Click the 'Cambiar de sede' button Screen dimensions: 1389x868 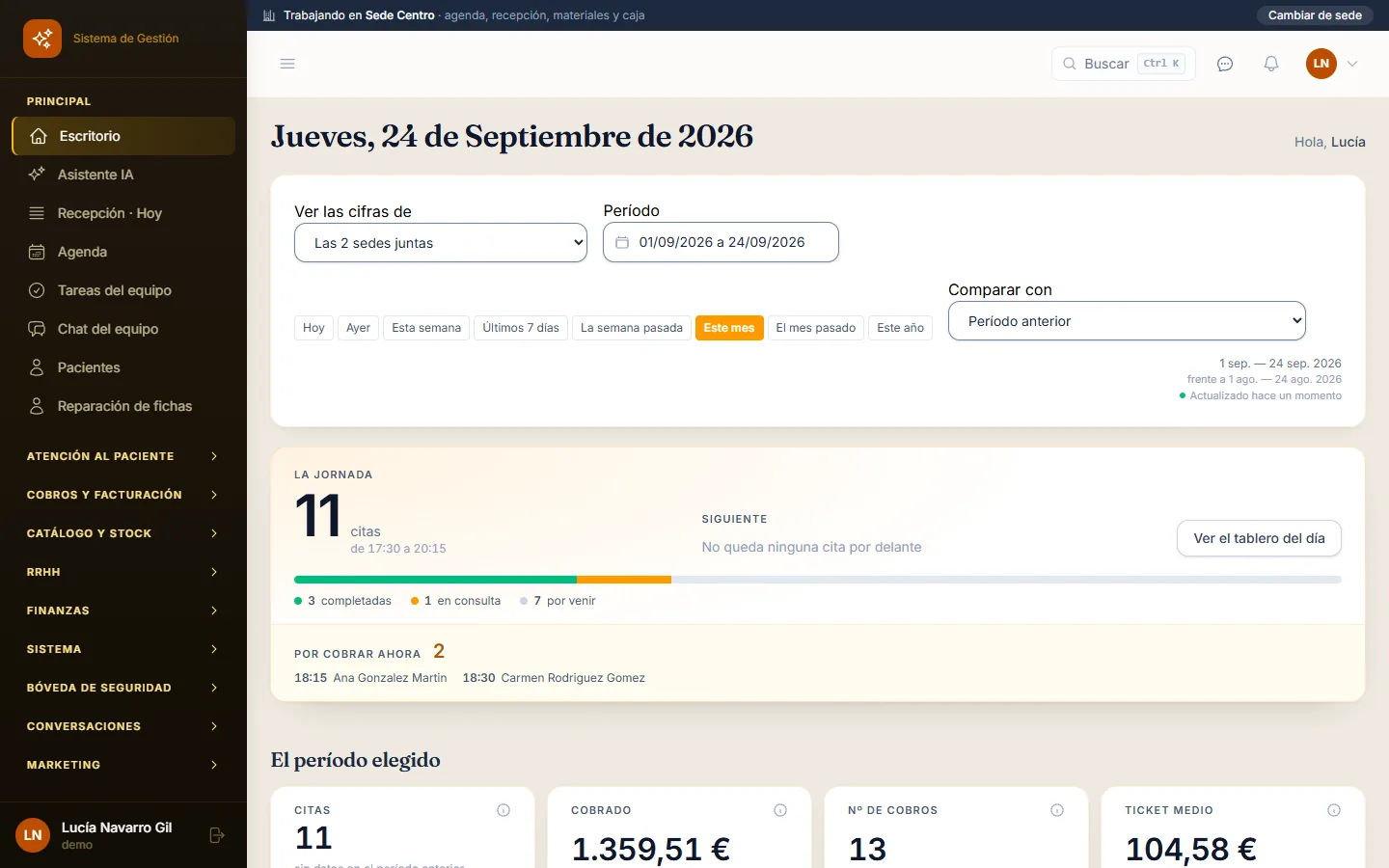pyautogui.click(x=1315, y=15)
